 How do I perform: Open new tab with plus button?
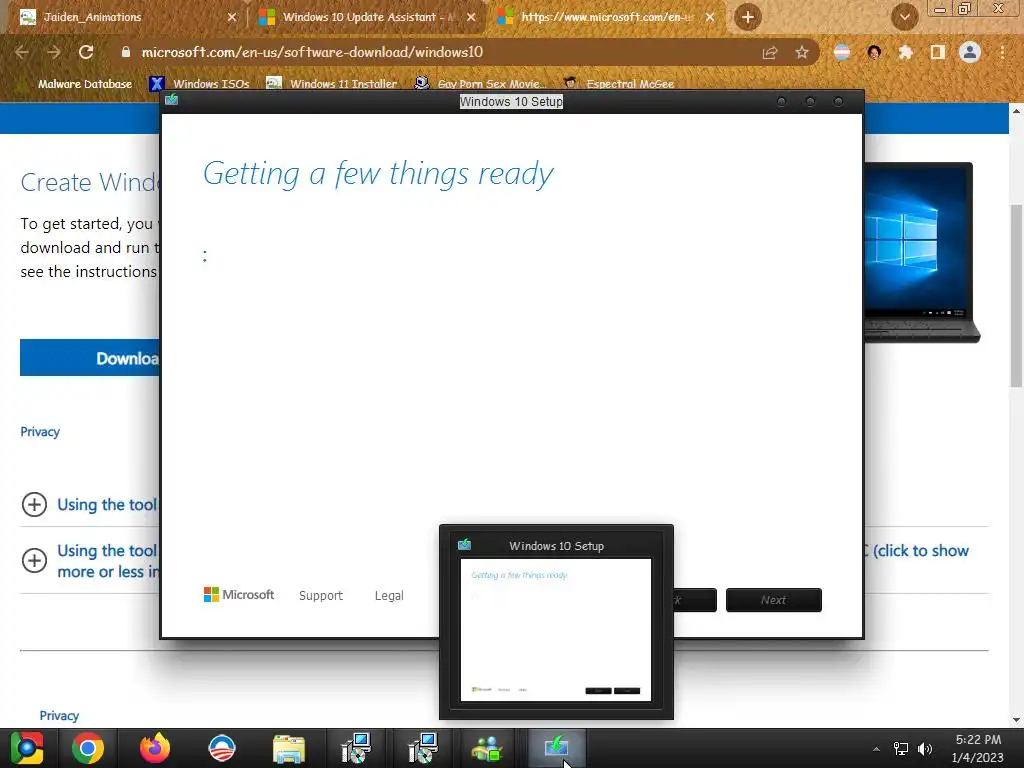point(748,17)
